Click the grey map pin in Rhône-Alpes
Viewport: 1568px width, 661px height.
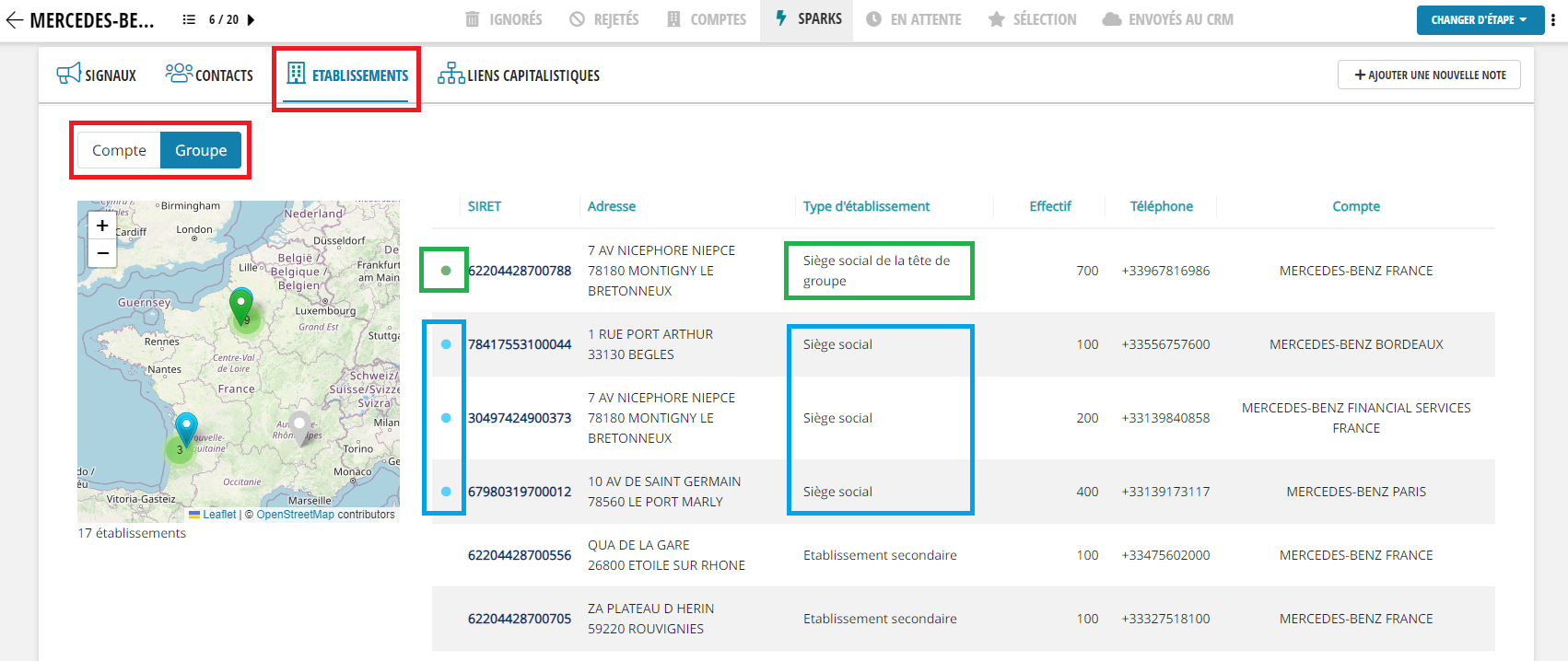coord(300,429)
